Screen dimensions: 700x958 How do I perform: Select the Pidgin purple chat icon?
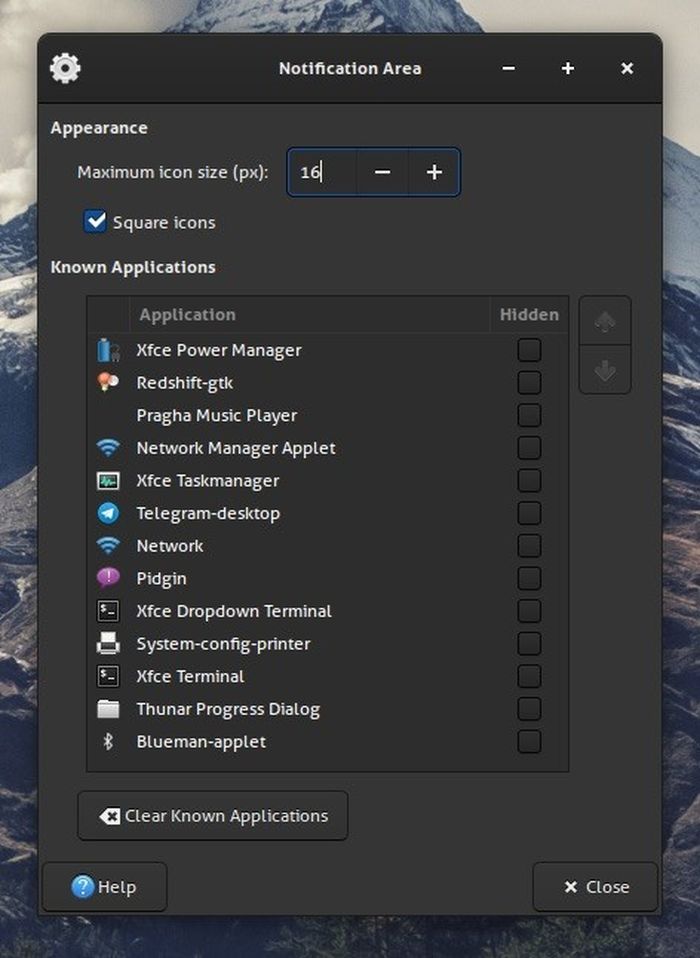108,578
